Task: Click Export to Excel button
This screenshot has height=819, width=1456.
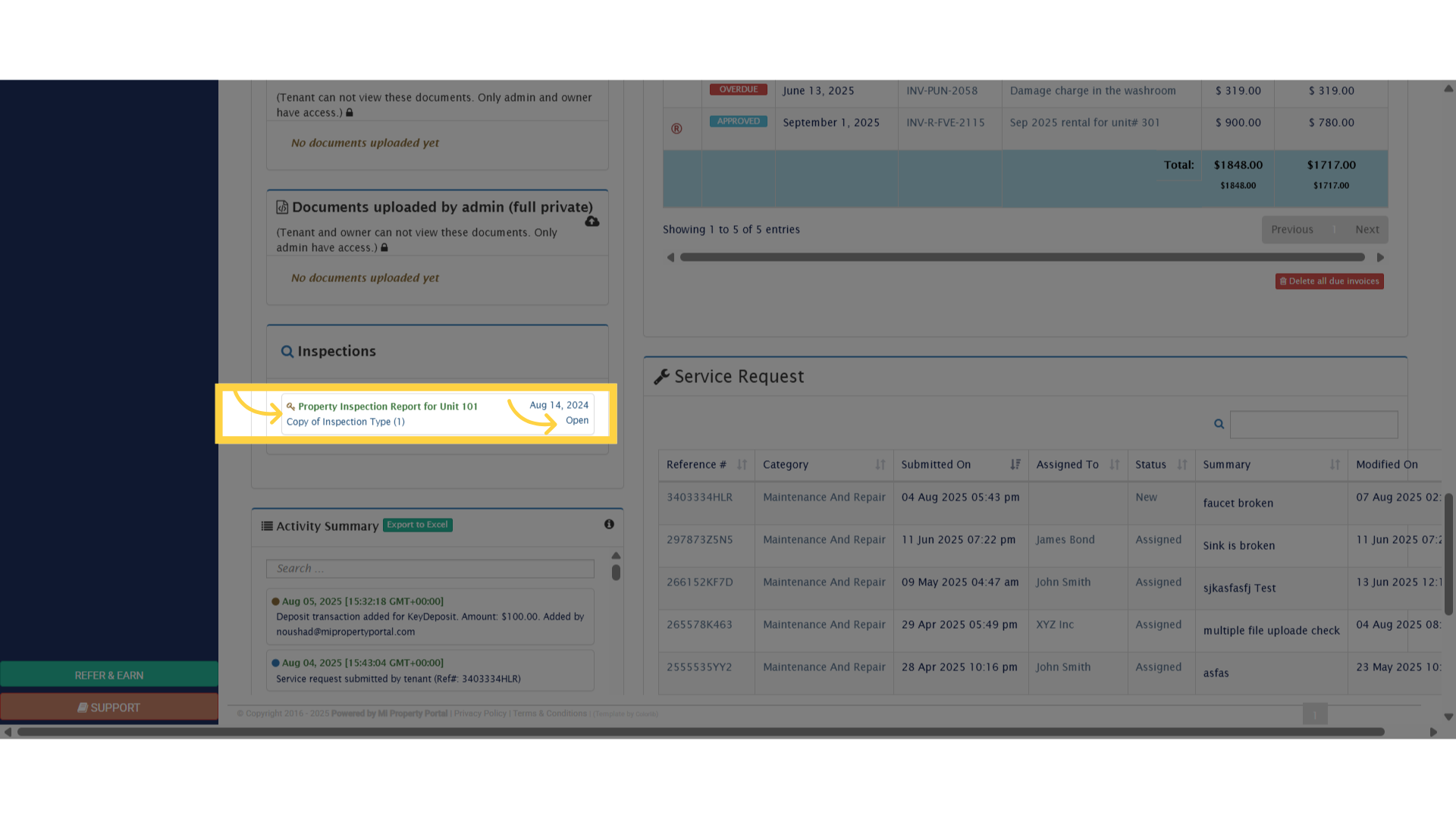Action: (417, 525)
